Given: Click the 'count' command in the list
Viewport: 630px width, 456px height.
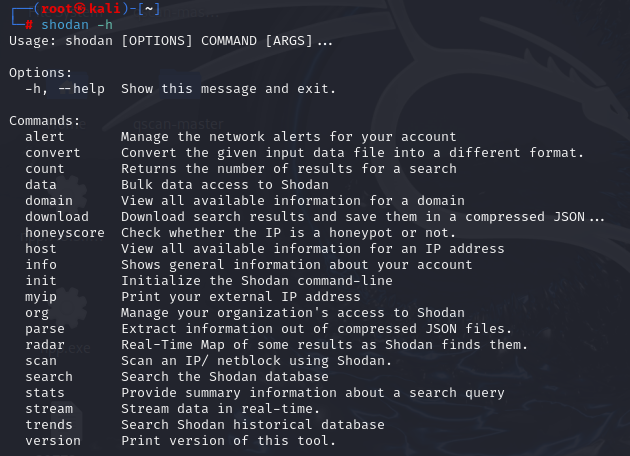Looking at the screenshot, I should click(x=45, y=169).
